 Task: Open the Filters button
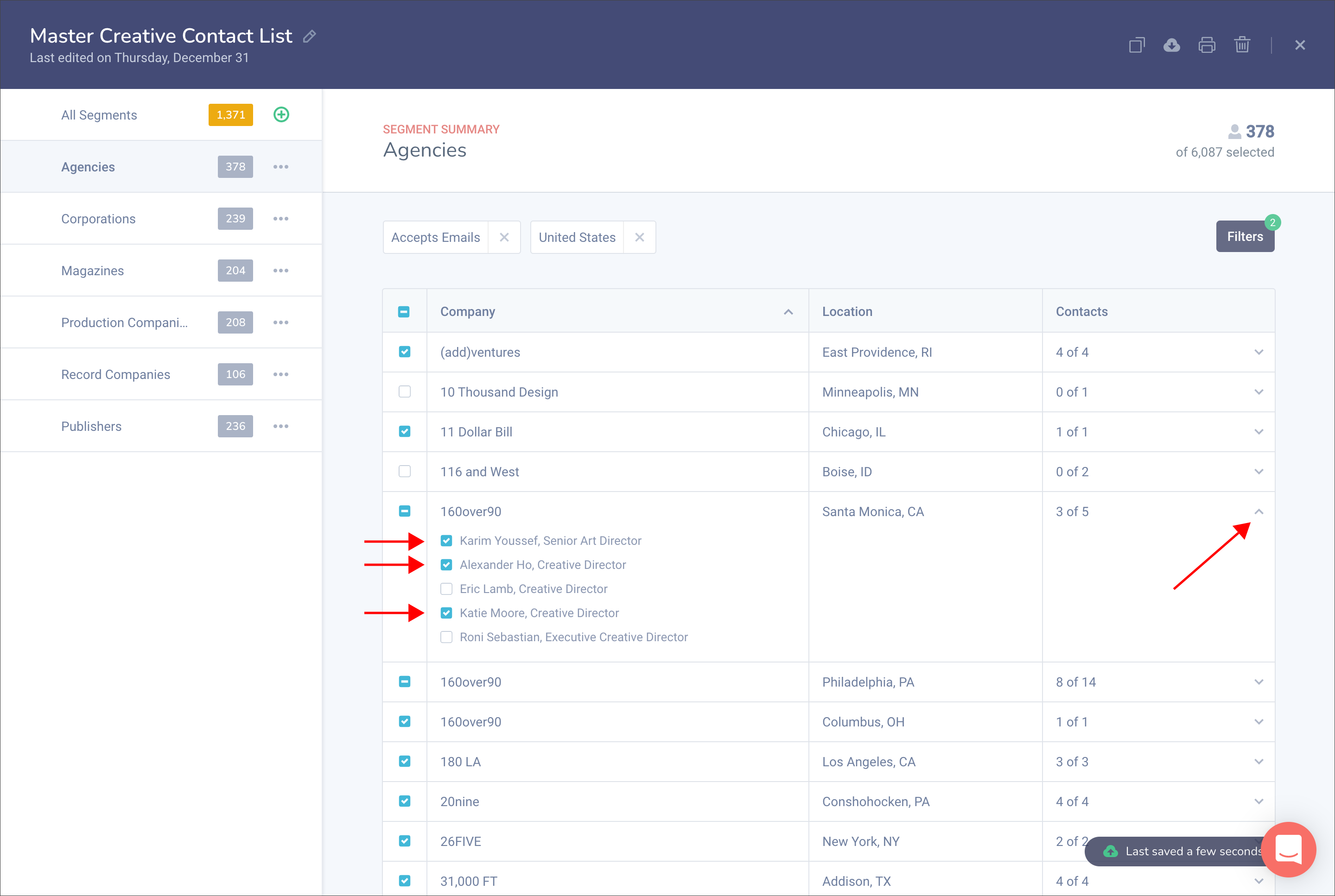point(1245,237)
